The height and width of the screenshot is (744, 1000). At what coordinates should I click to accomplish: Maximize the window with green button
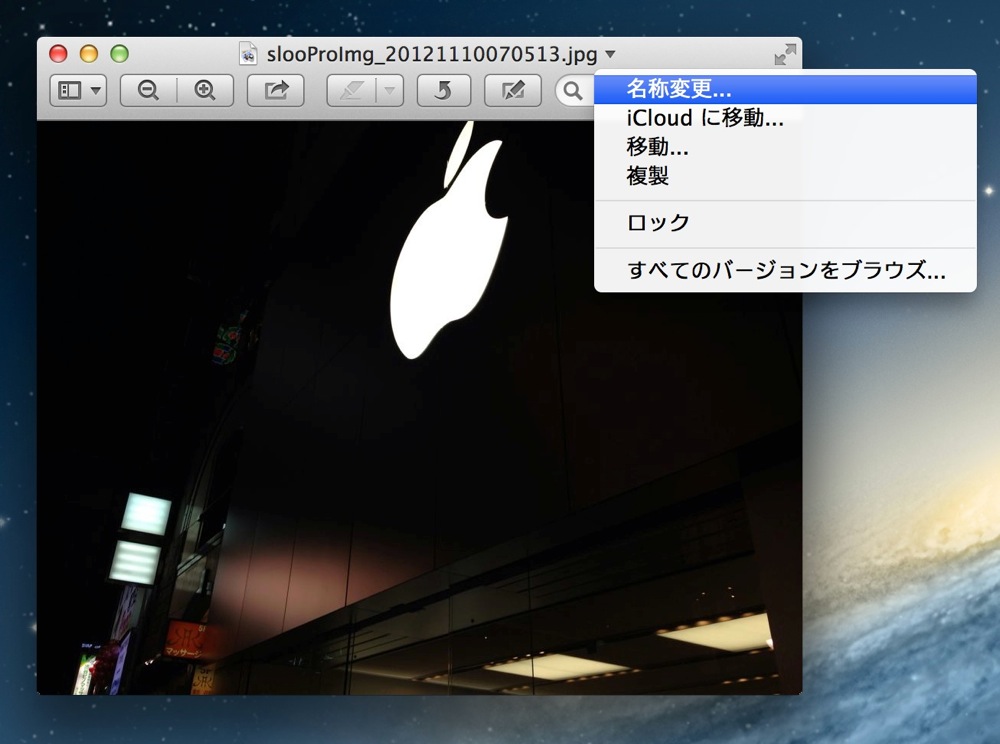(x=119, y=54)
